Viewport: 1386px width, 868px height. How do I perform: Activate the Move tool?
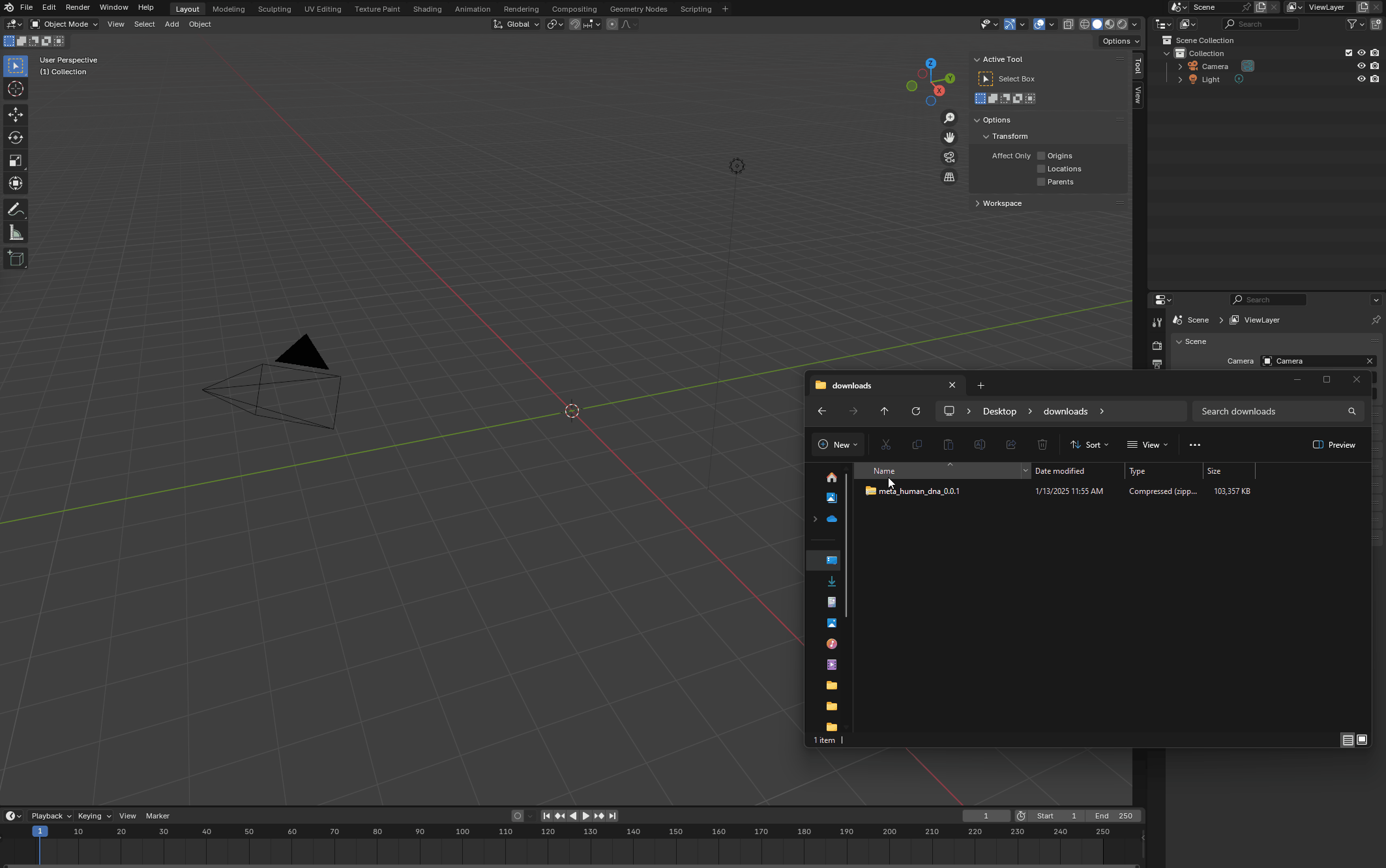[16, 115]
